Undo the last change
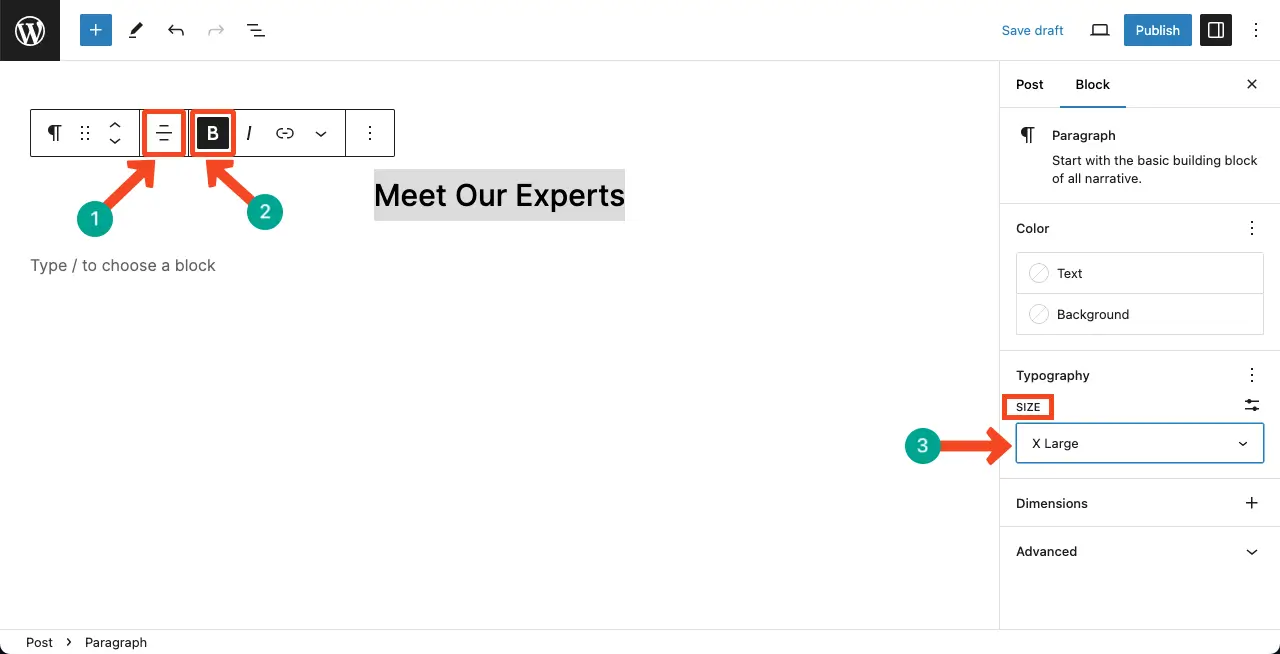The image size is (1280, 654). pyautogui.click(x=176, y=30)
